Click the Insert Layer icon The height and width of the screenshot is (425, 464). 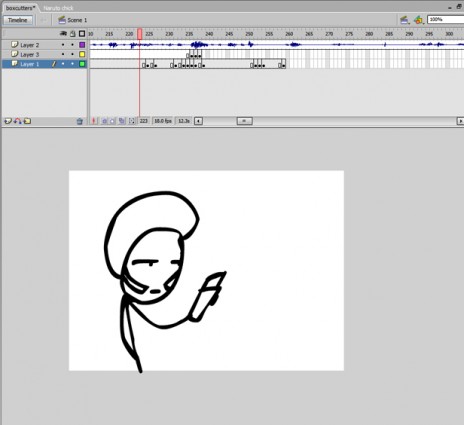[8, 121]
